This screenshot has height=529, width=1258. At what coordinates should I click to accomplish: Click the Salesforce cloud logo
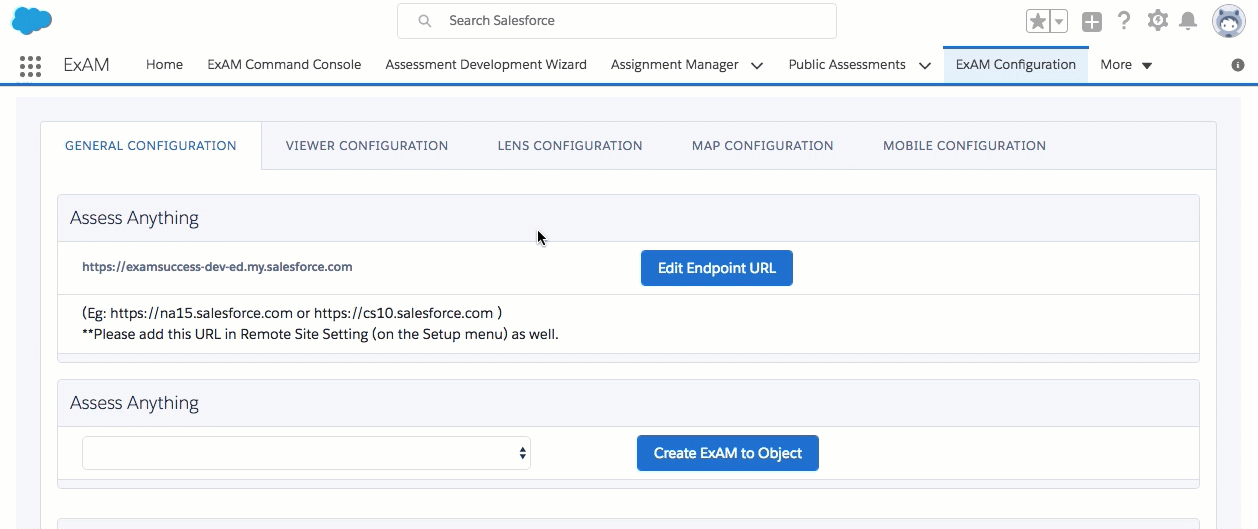click(x=32, y=19)
